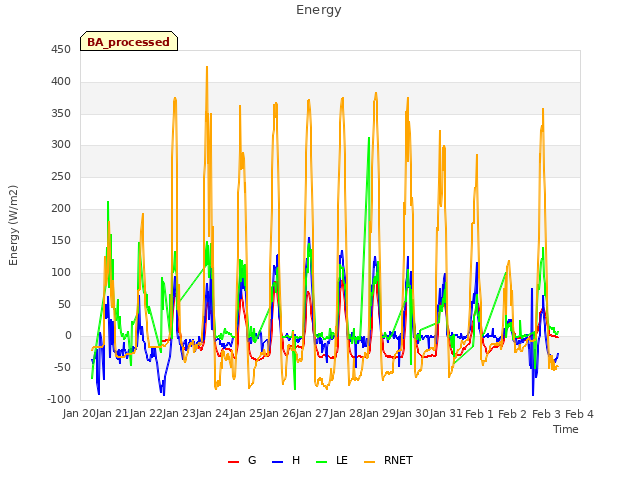
Task: Click the 200 y-axis tick label
Action: pos(61,209)
